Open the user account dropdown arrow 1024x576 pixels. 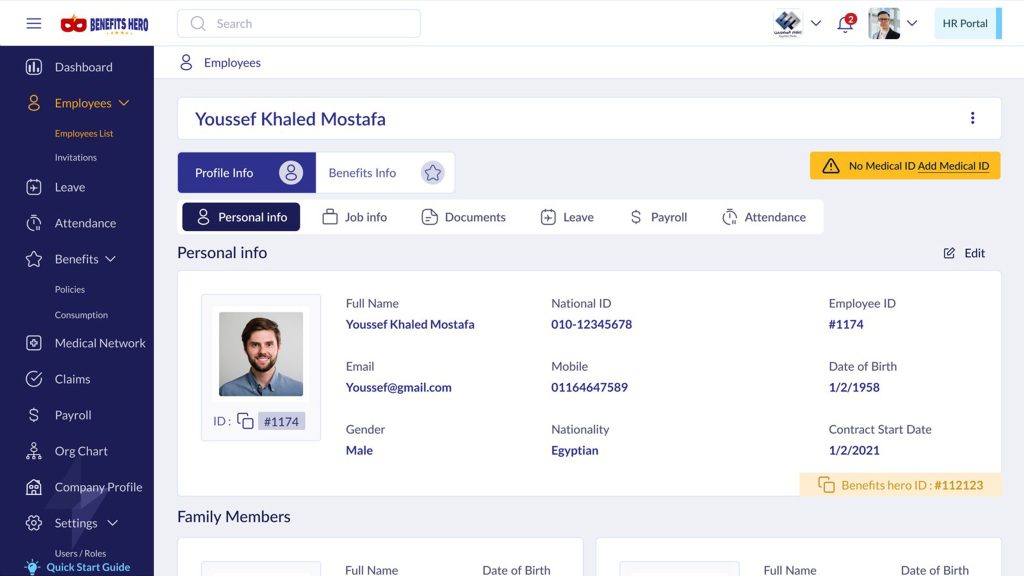click(x=912, y=24)
